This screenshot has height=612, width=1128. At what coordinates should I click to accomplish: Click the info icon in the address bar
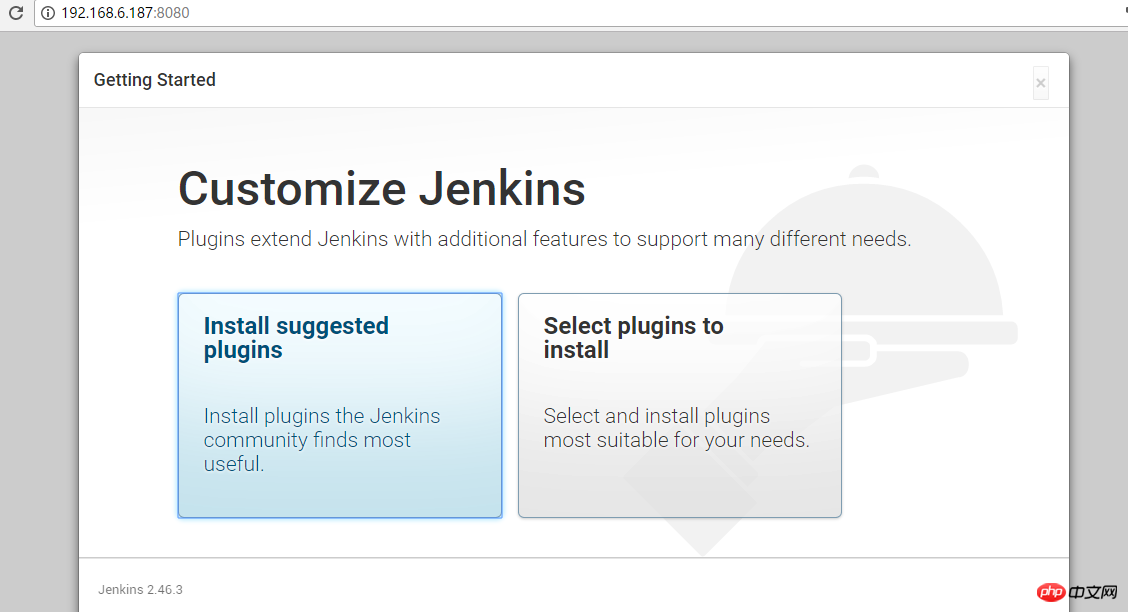(47, 14)
